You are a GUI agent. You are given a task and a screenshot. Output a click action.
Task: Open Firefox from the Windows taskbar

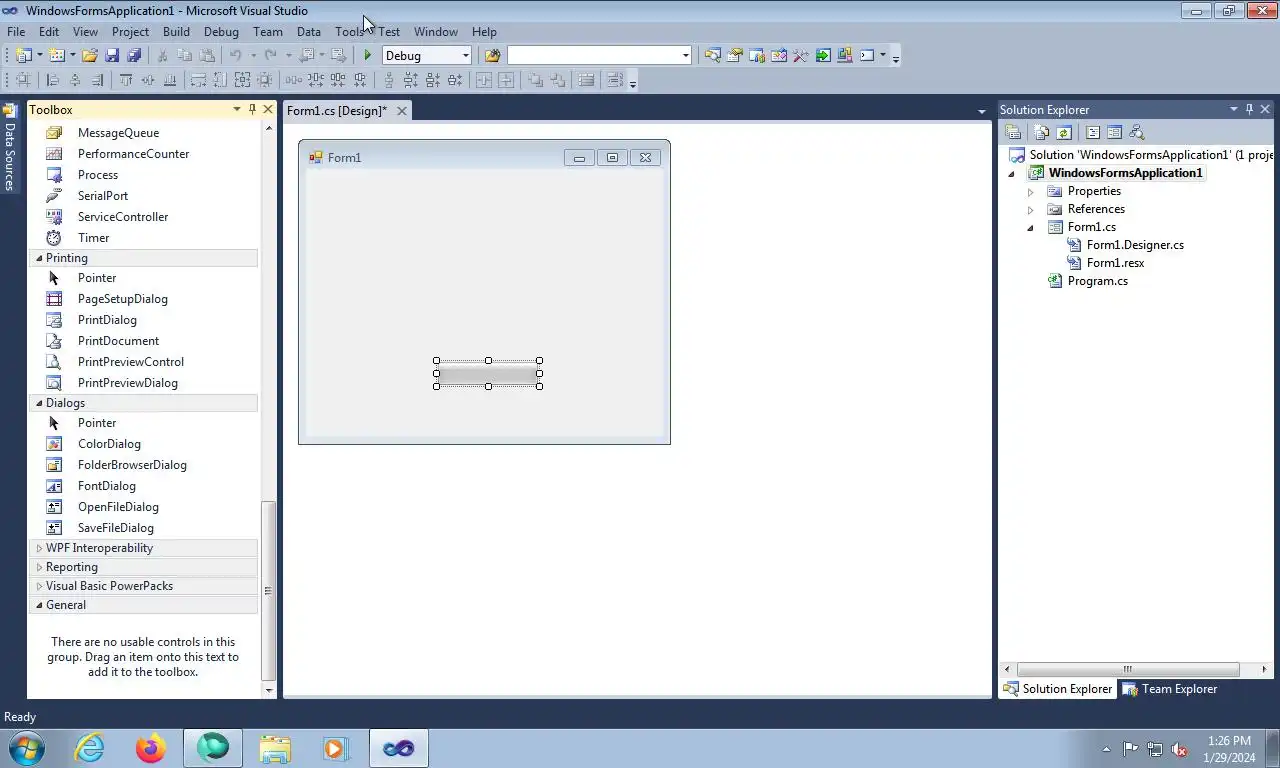(151, 748)
